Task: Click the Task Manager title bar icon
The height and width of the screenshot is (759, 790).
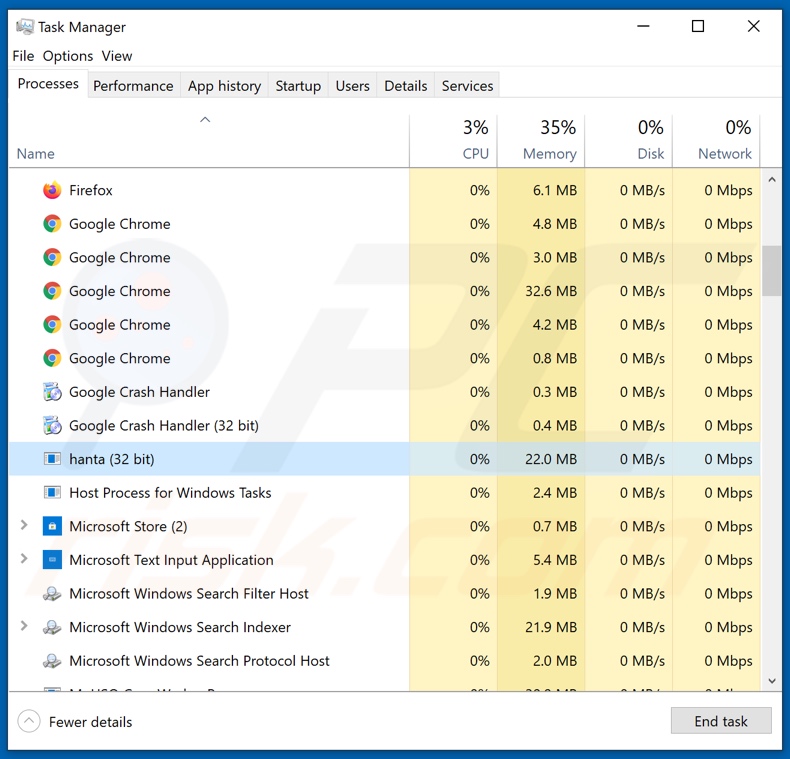Action: click(25, 27)
